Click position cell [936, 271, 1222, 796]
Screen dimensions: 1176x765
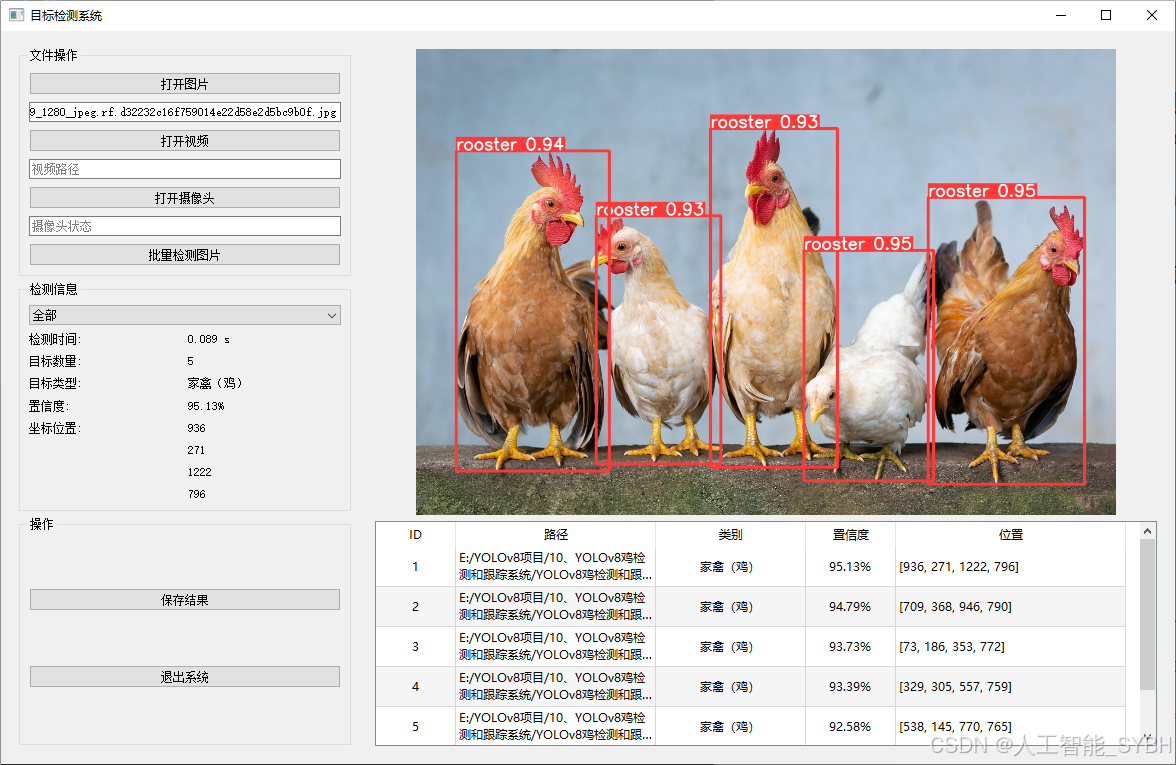[1010, 566]
